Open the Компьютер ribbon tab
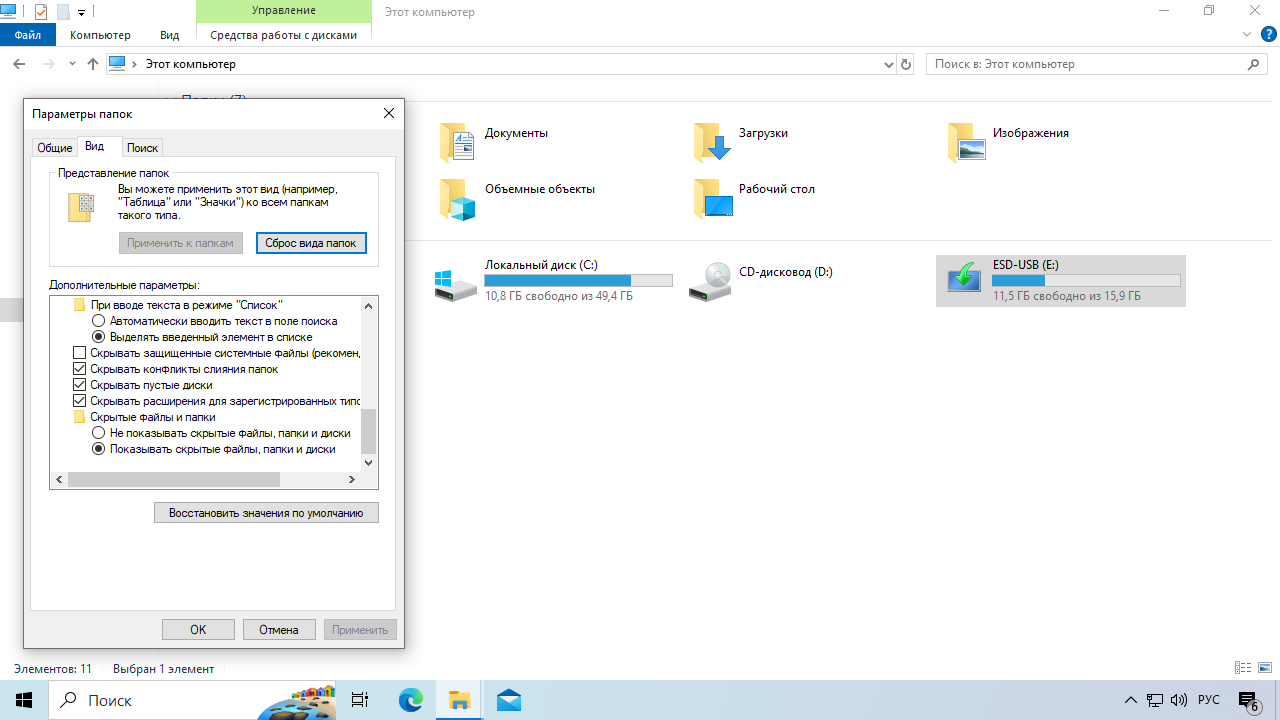Image resolution: width=1280 pixels, height=720 pixels. (100, 35)
